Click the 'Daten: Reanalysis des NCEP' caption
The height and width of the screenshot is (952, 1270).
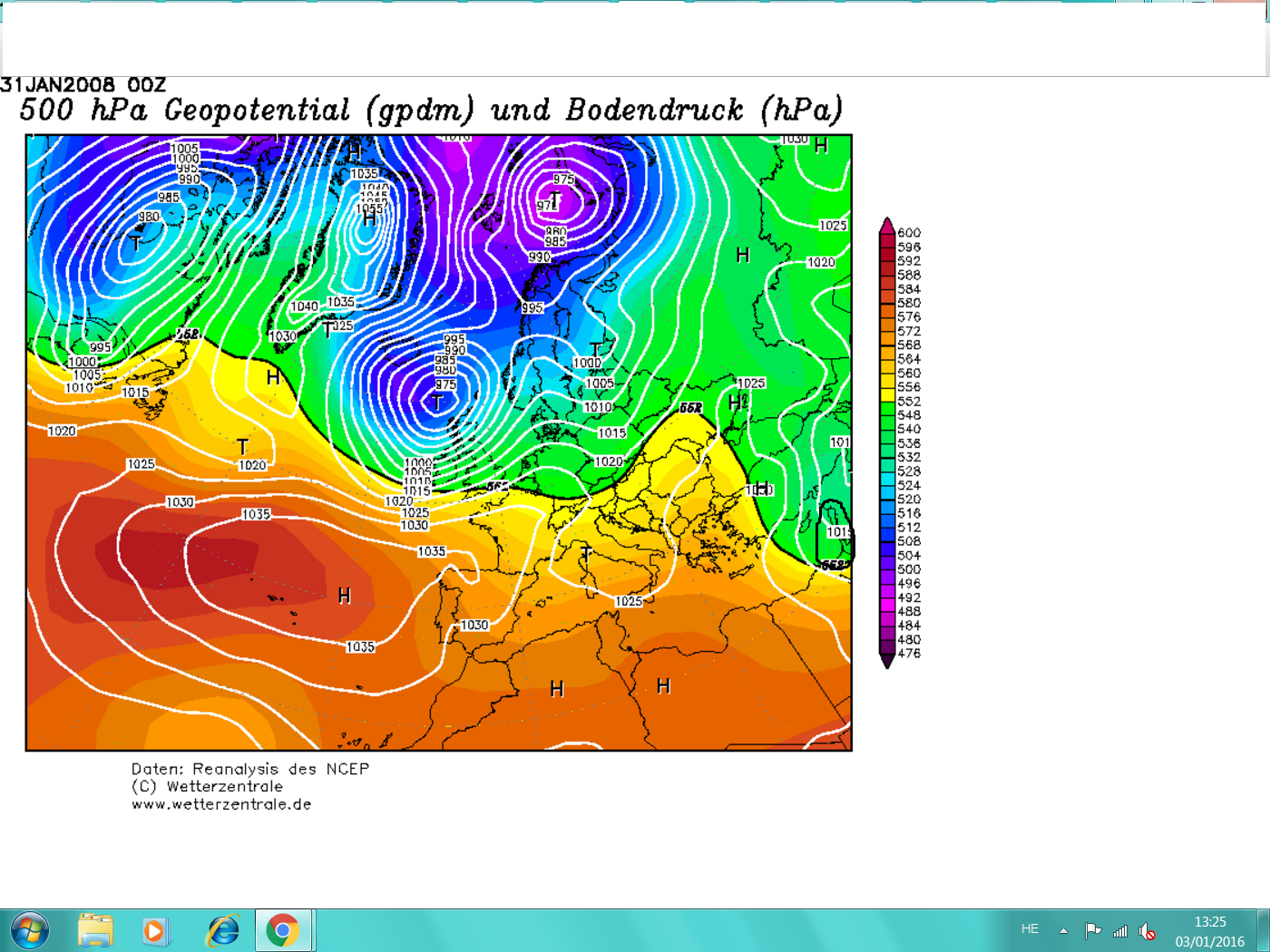tap(250, 769)
